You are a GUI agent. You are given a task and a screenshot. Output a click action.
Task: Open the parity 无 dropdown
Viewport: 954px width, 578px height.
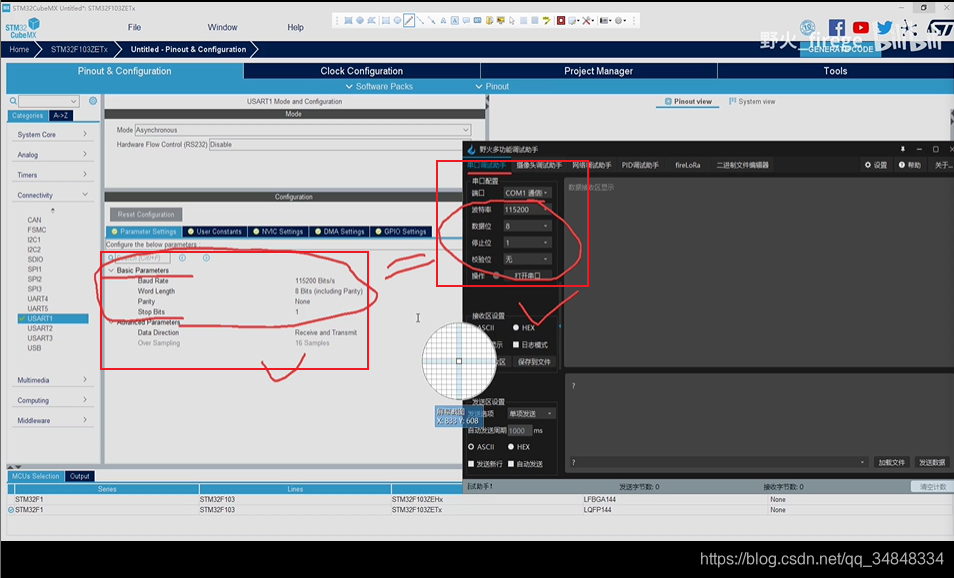(x=527, y=259)
